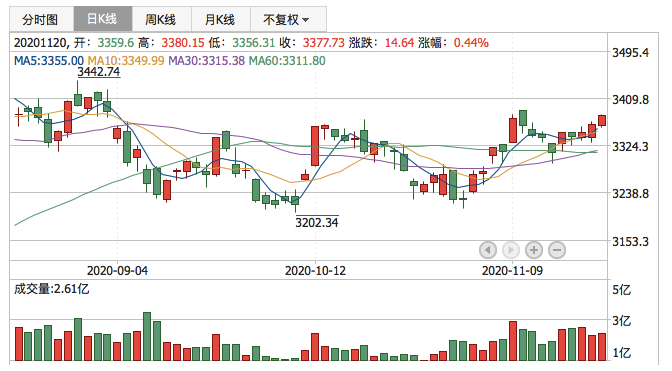Expand the 不复权 dropdown

click(288, 19)
